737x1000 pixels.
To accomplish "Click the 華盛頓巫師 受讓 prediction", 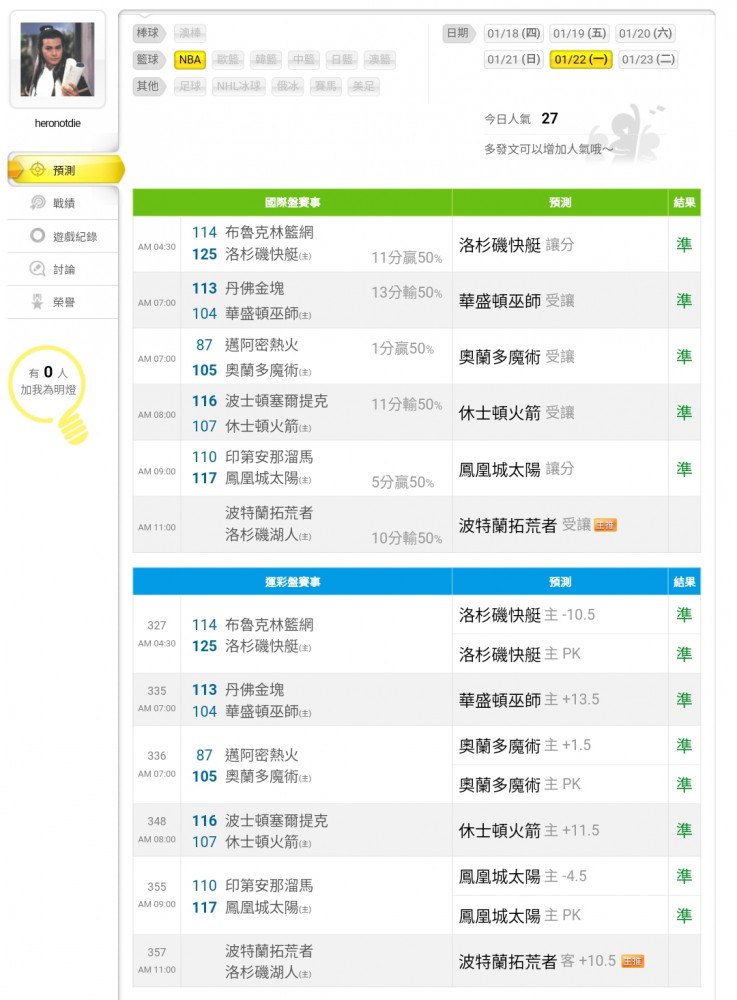I will (516, 300).
